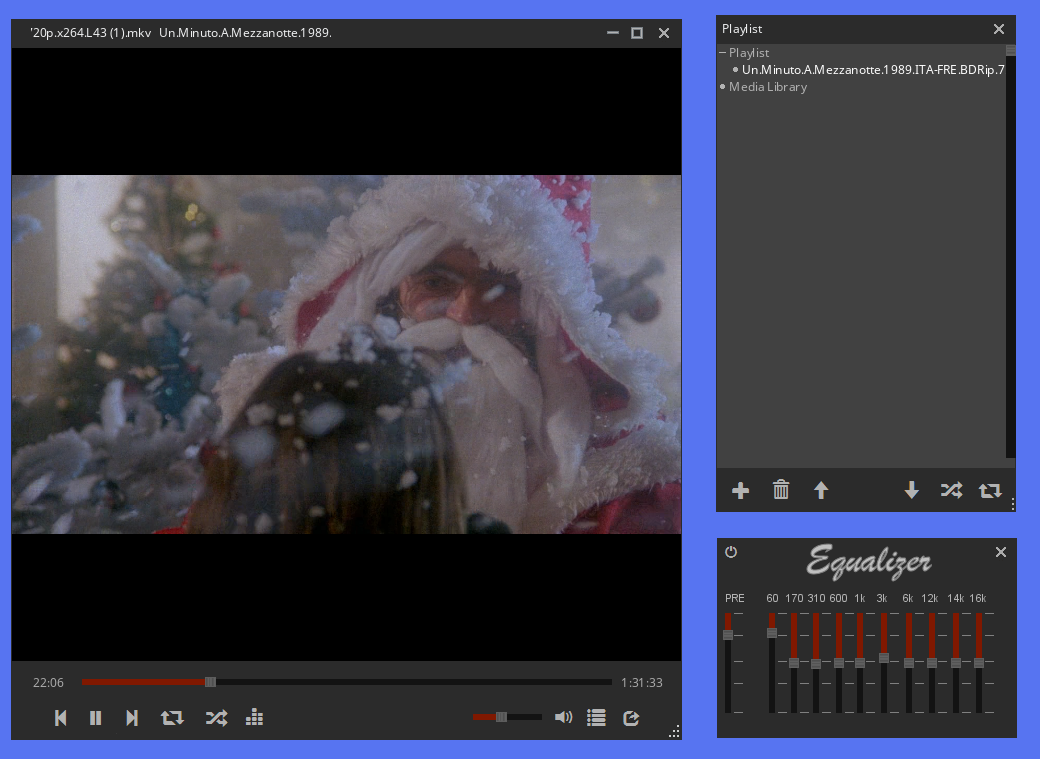
Task: Click the 170 Hz equalizer band slider
Action: (x=794, y=663)
